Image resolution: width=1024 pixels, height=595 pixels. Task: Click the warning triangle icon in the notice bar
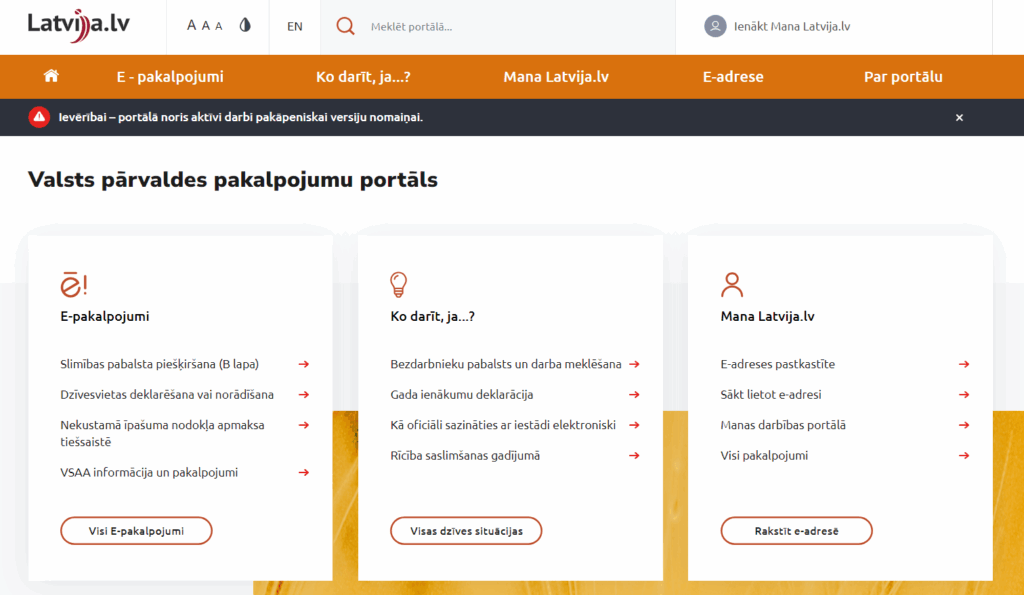pos(38,117)
